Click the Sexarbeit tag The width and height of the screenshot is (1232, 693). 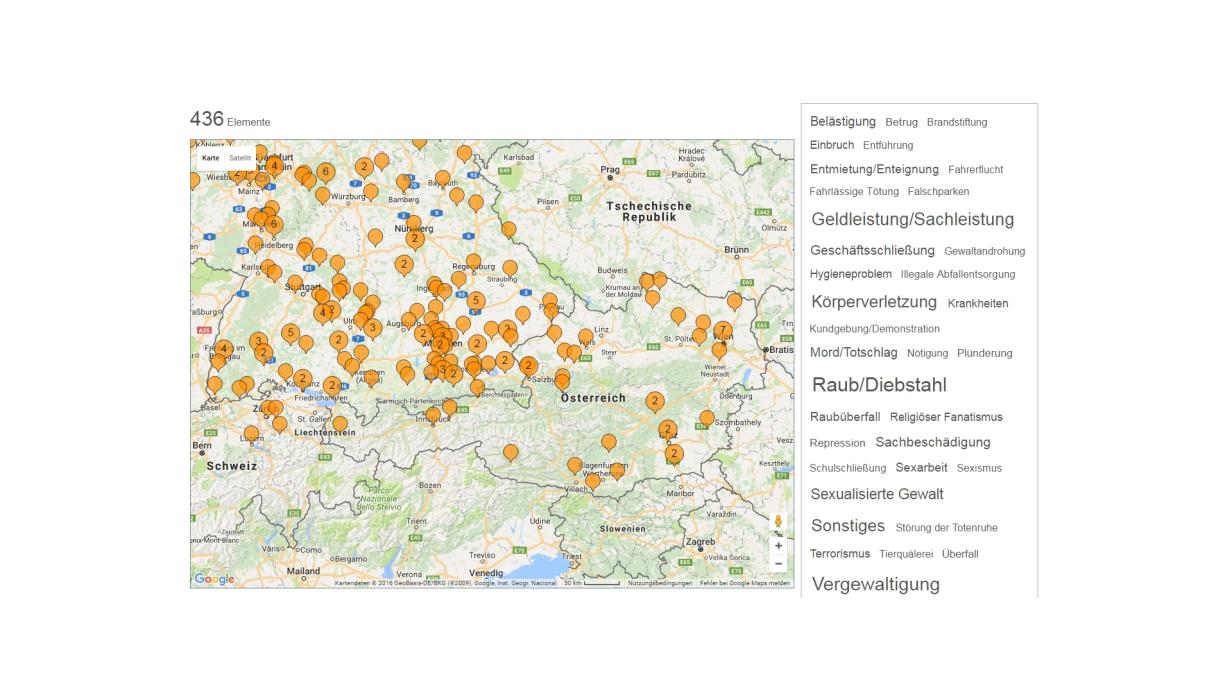921,467
